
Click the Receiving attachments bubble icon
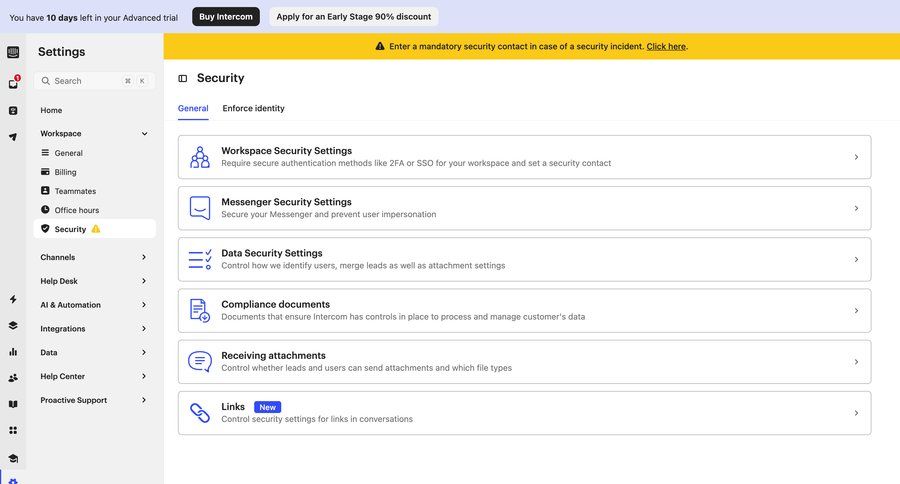(200, 362)
